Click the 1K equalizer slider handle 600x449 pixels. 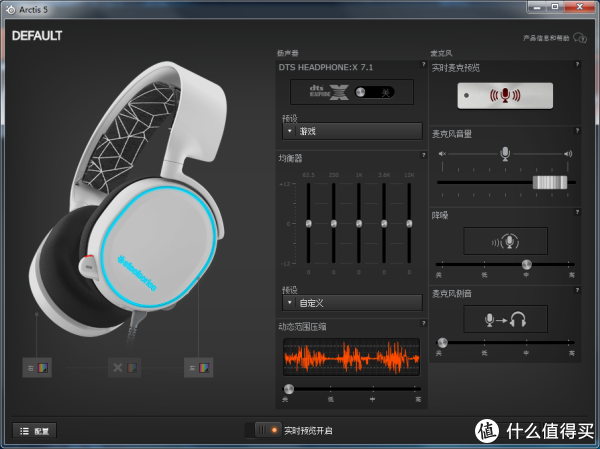coord(359,224)
